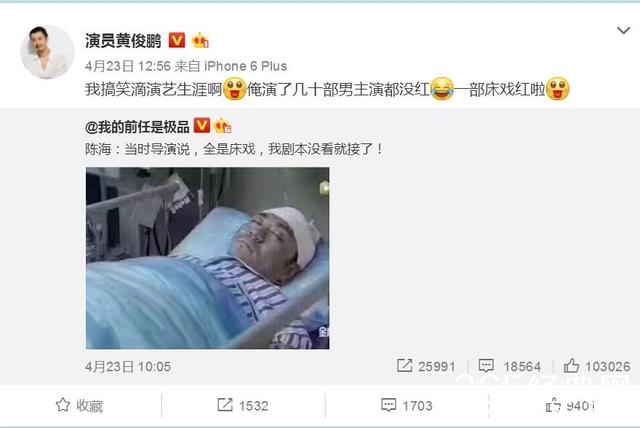Open the 4月23日 12:56 post timestamp
Viewport: 640px width, 428px height.
[x=128, y=66]
